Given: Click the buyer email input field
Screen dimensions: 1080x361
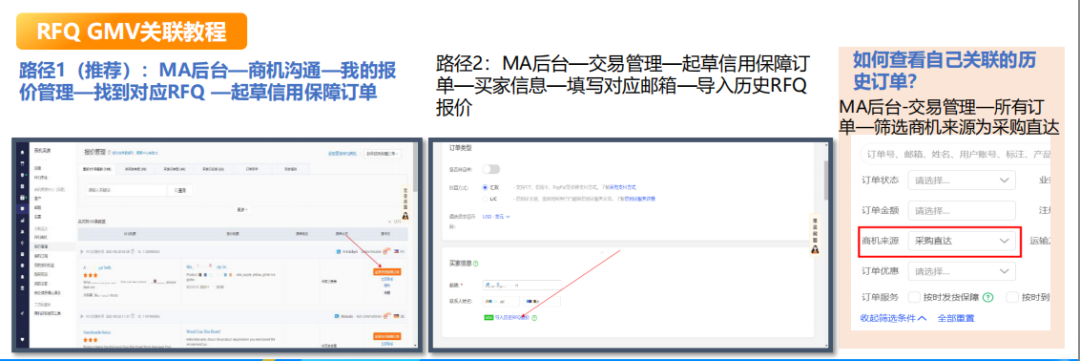Looking at the screenshot, I should pyautogui.click(x=521, y=284).
